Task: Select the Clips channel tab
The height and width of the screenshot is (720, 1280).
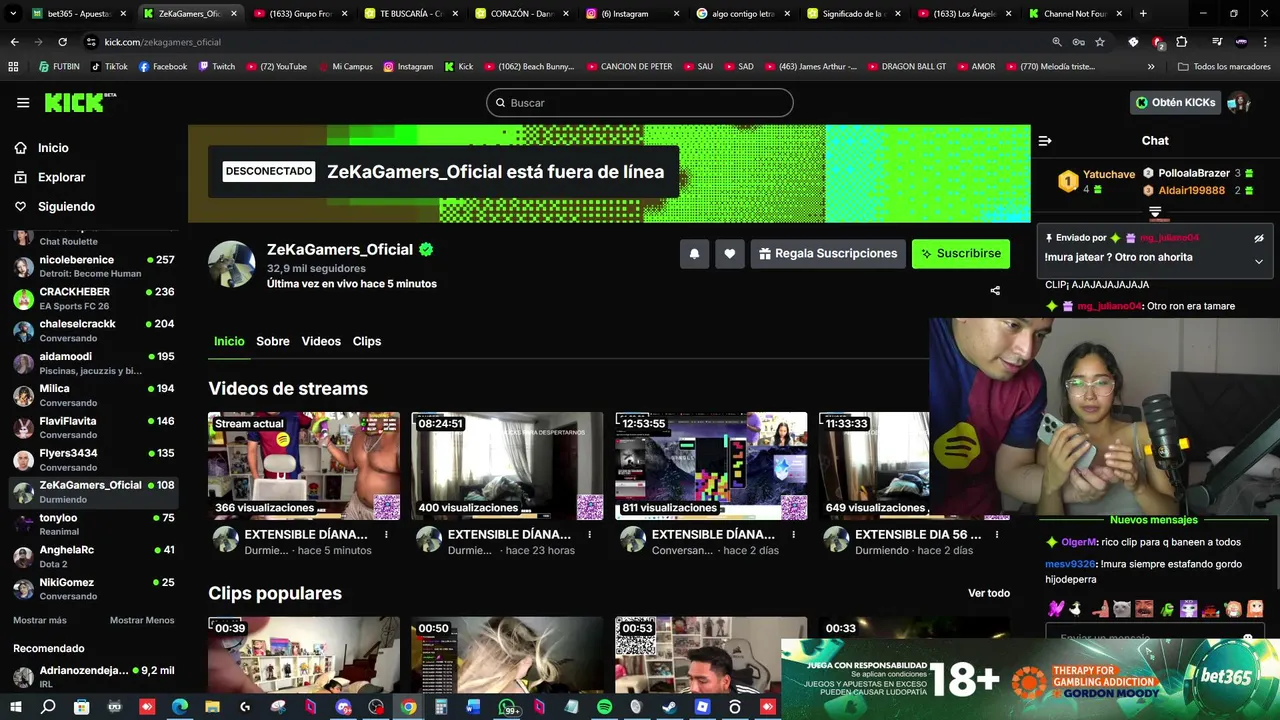Action: coord(367,341)
